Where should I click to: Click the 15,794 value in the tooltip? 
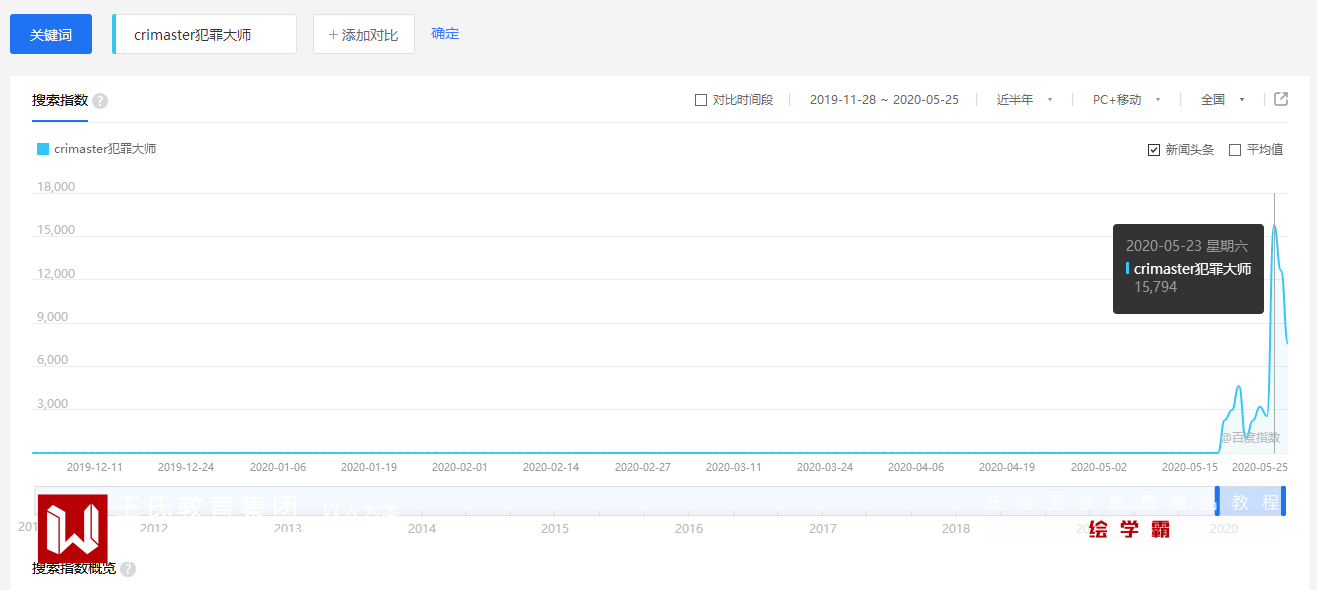pyautogui.click(x=1155, y=287)
